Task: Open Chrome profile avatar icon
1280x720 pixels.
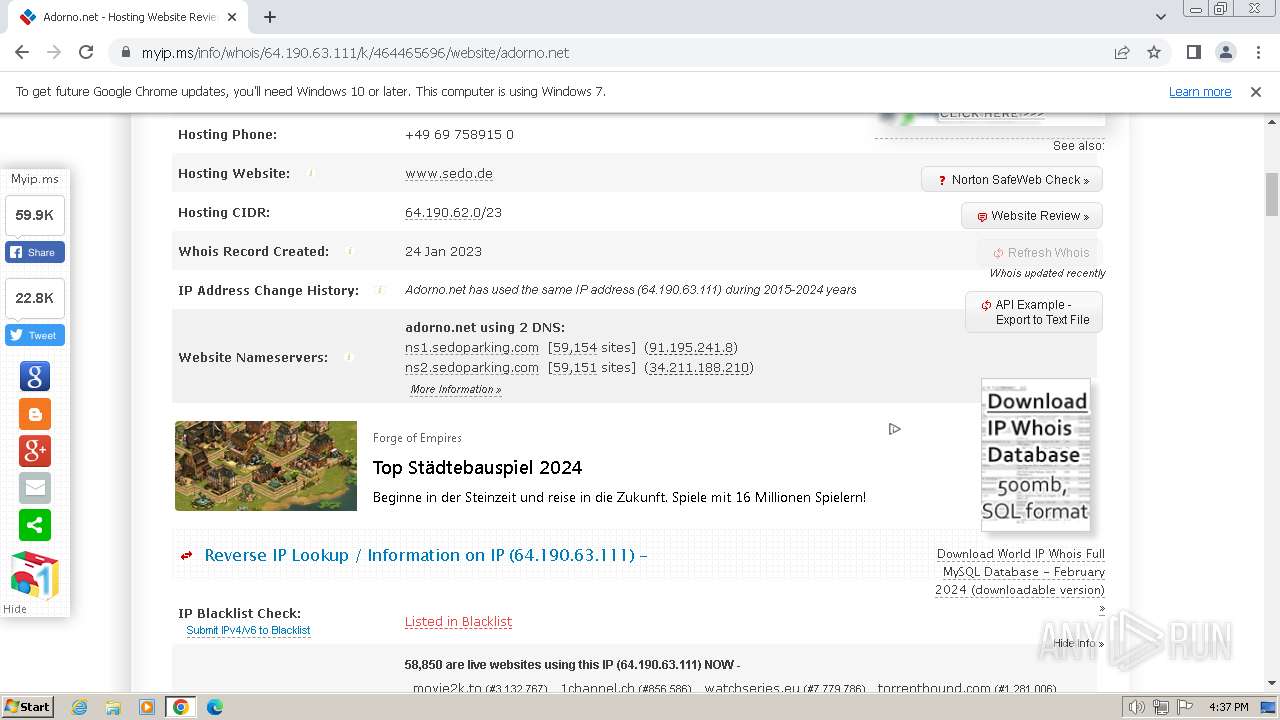Action: tap(1226, 52)
